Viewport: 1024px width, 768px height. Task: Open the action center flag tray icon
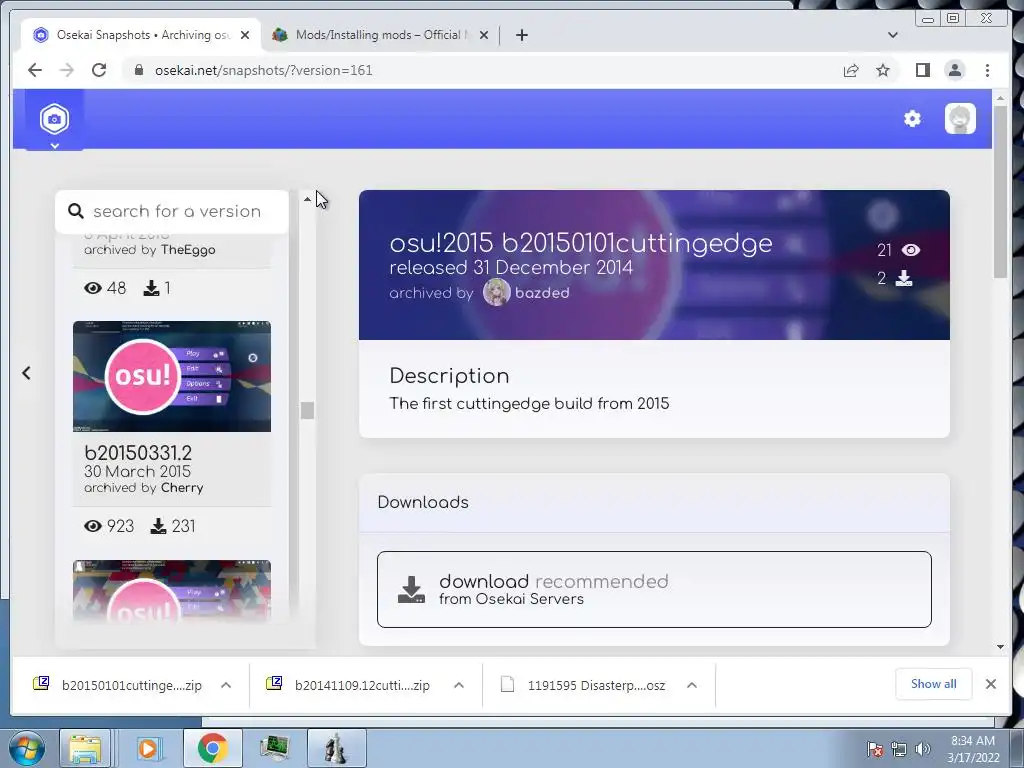[874, 749]
